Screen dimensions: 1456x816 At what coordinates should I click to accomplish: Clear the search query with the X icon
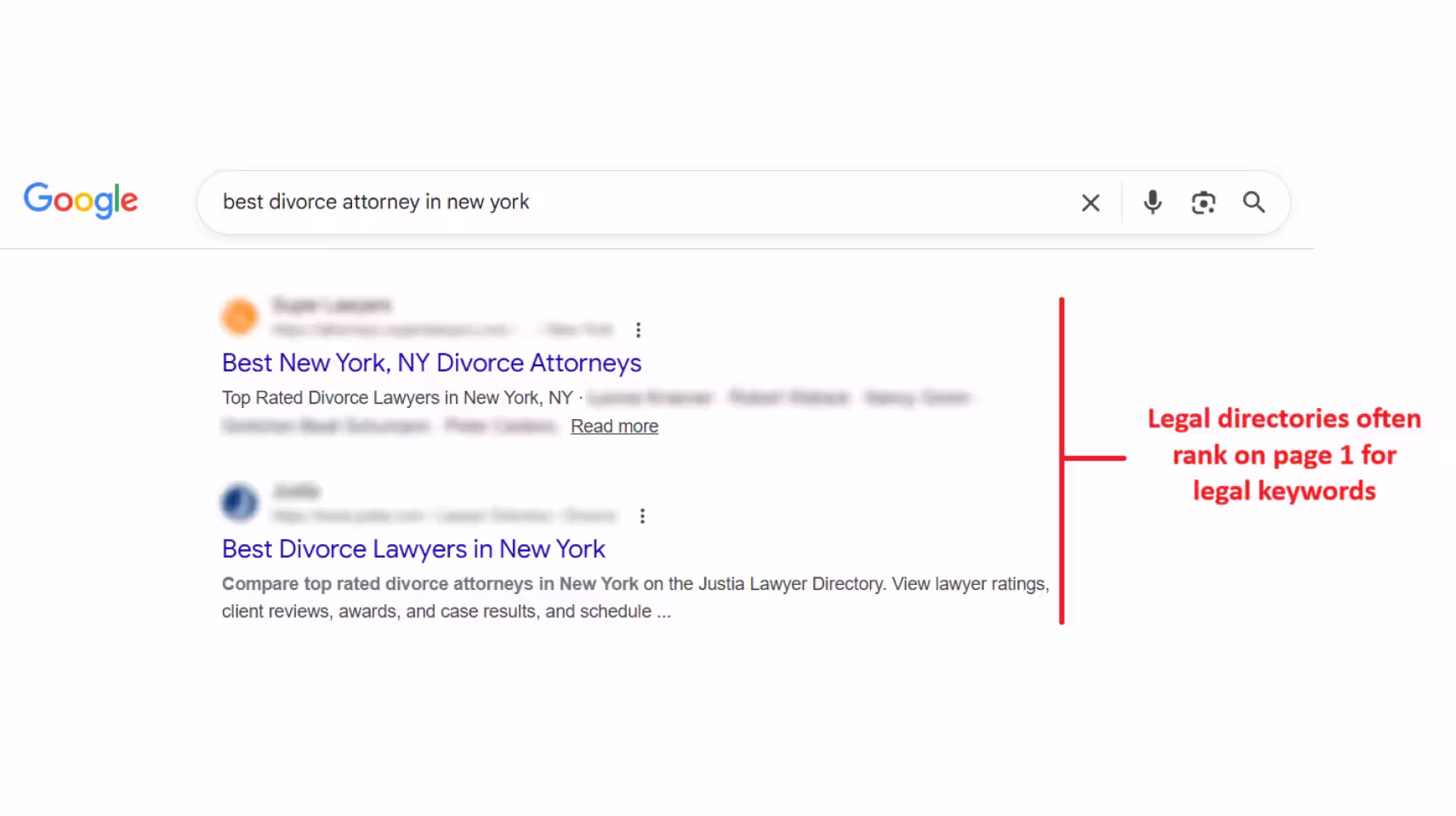click(x=1090, y=203)
